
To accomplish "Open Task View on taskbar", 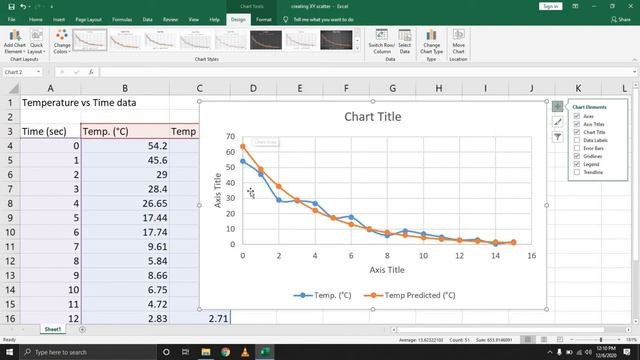I will [x=185, y=352].
